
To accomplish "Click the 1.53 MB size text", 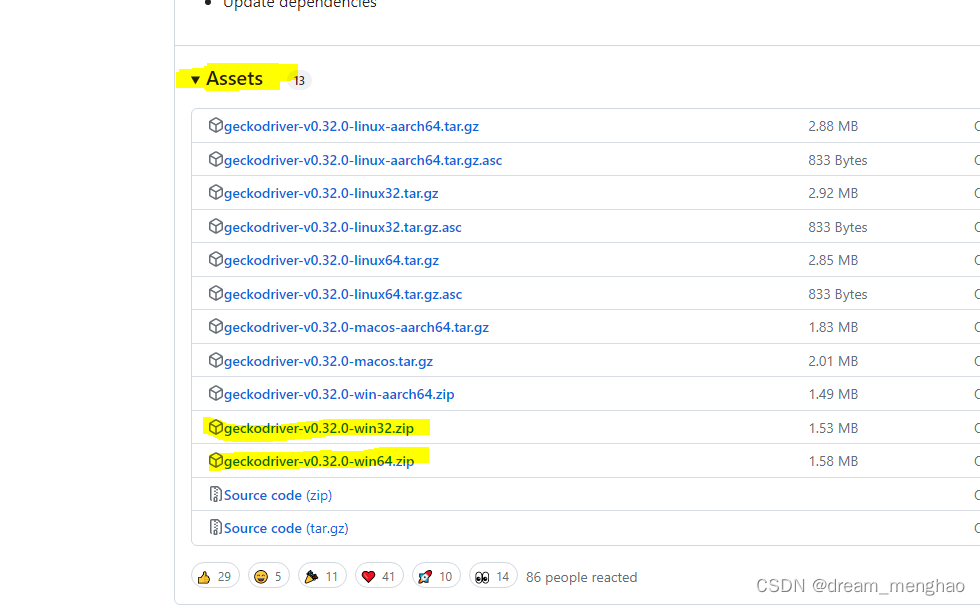I will click(x=833, y=428).
